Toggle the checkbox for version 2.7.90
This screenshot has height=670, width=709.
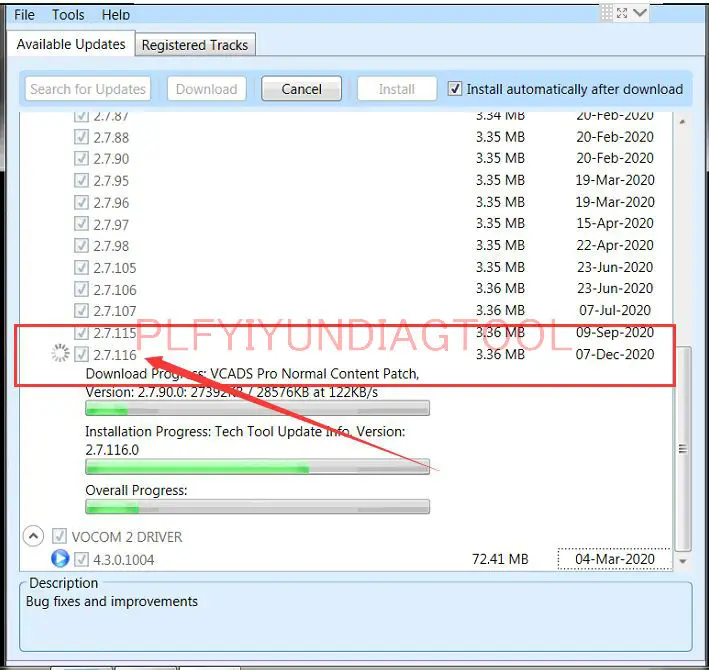[81, 158]
